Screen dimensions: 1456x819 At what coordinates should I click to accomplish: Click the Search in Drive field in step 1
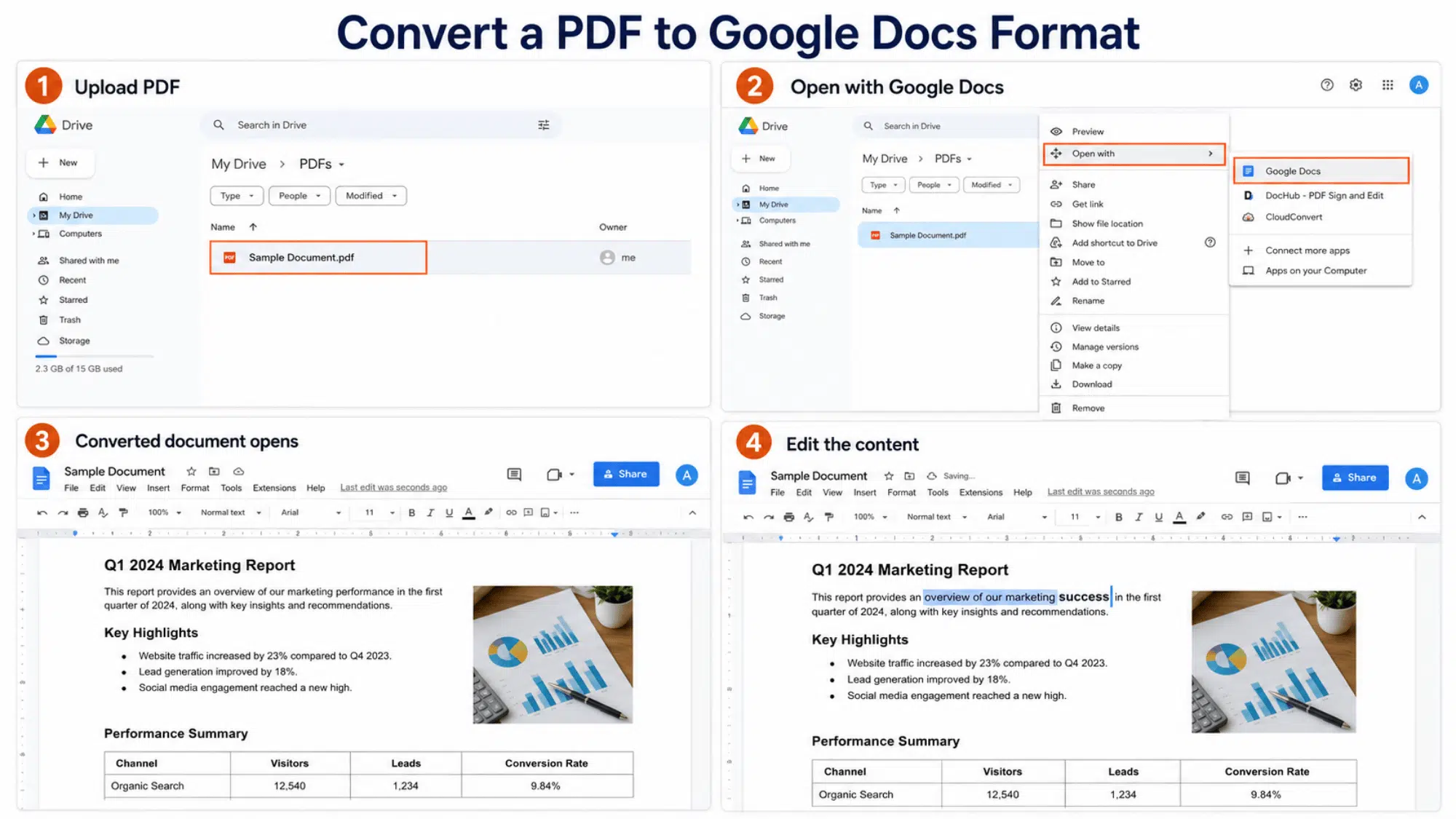(381, 125)
